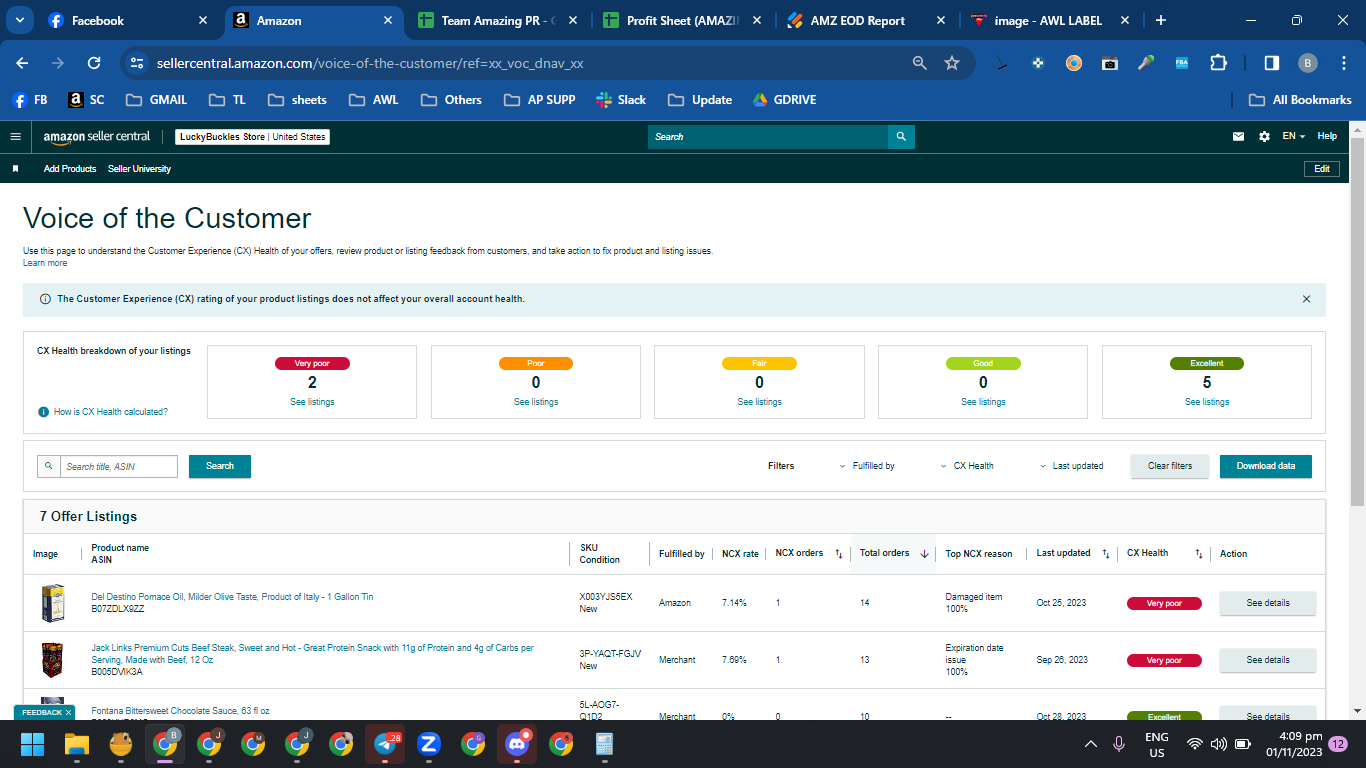Focus the Search title, ASIN input field

[119, 466]
